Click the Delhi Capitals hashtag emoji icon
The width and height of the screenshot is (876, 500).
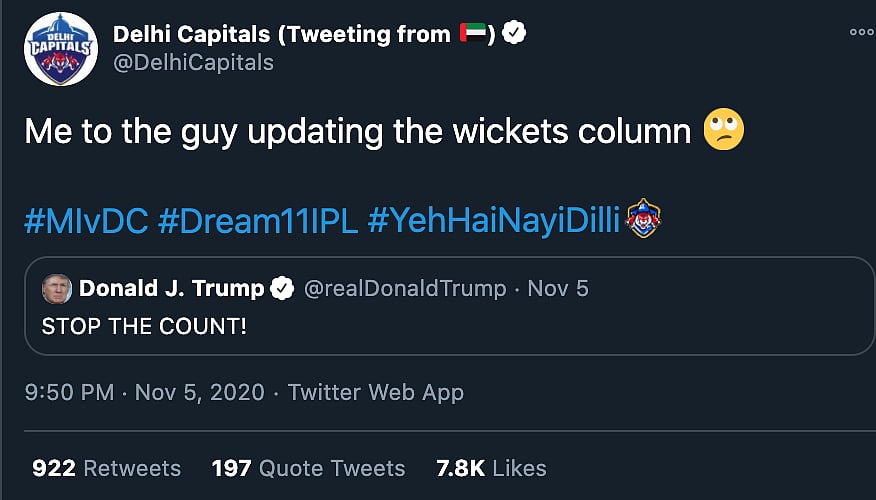click(642, 220)
